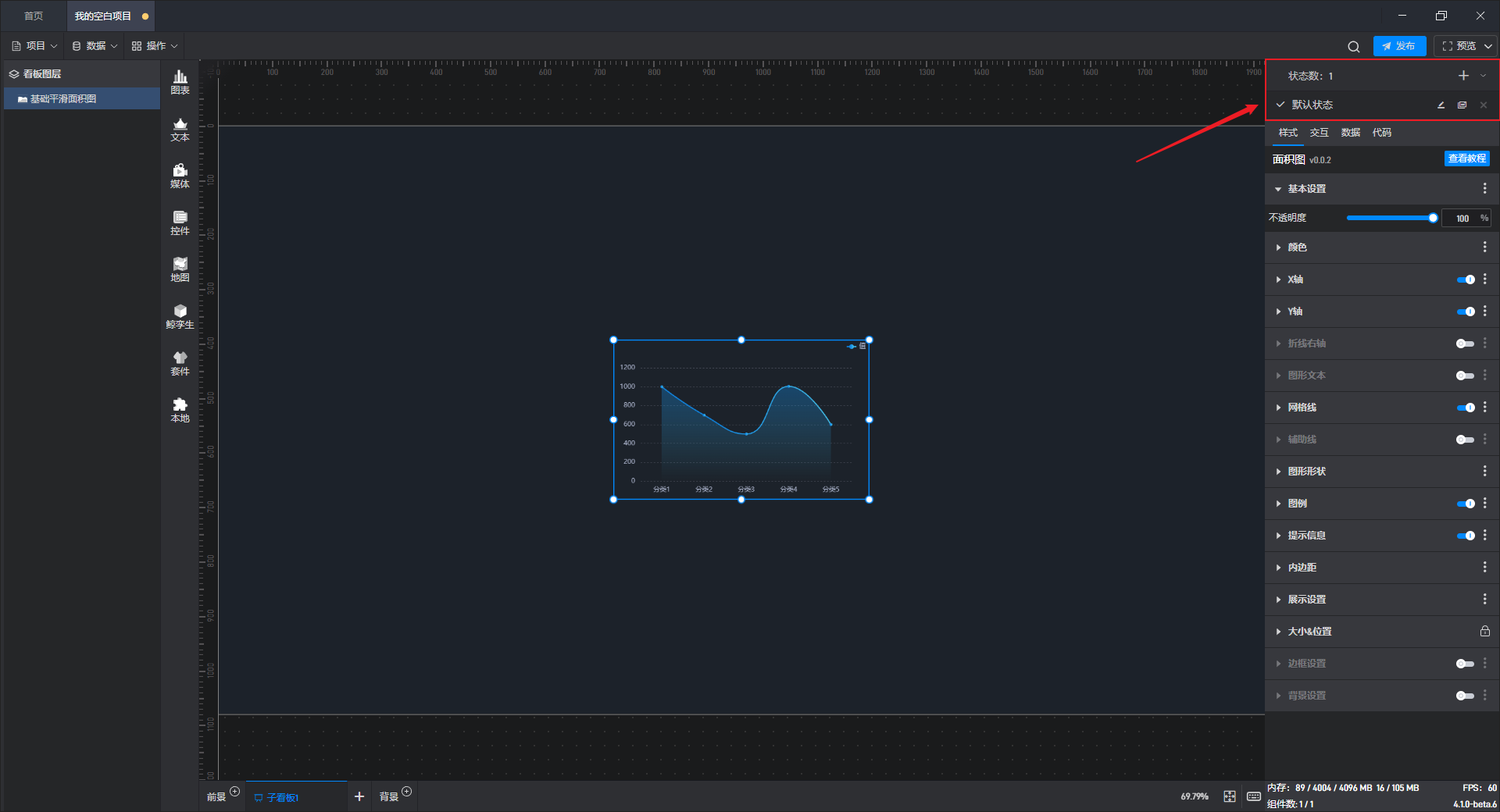This screenshot has width=1500, height=812.
Task: Open more options for 内边距 section
Action: click(1484, 568)
